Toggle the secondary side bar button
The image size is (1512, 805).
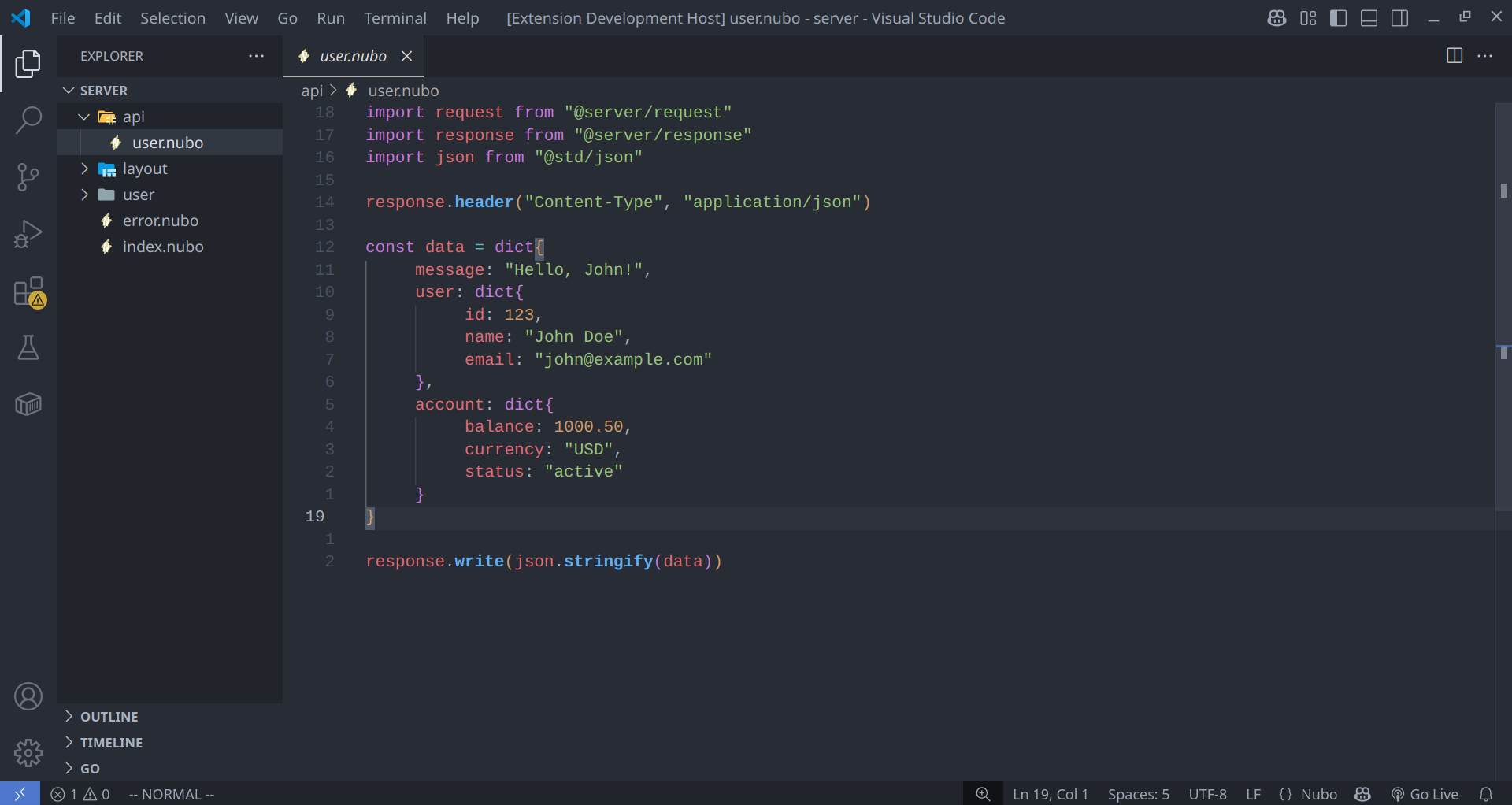pyautogui.click(x=1399, y=18)
